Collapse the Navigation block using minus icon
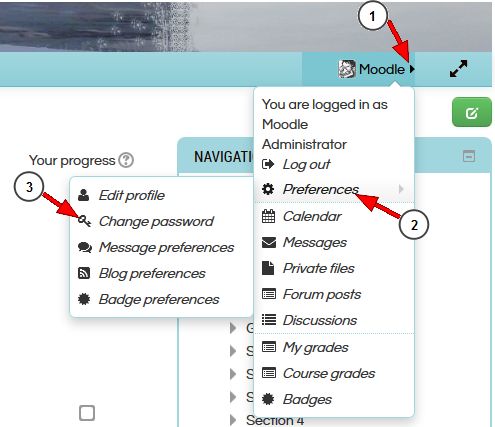Image resolution: width=495 pixels, height=427 pixels. click(x=469, y=156)
